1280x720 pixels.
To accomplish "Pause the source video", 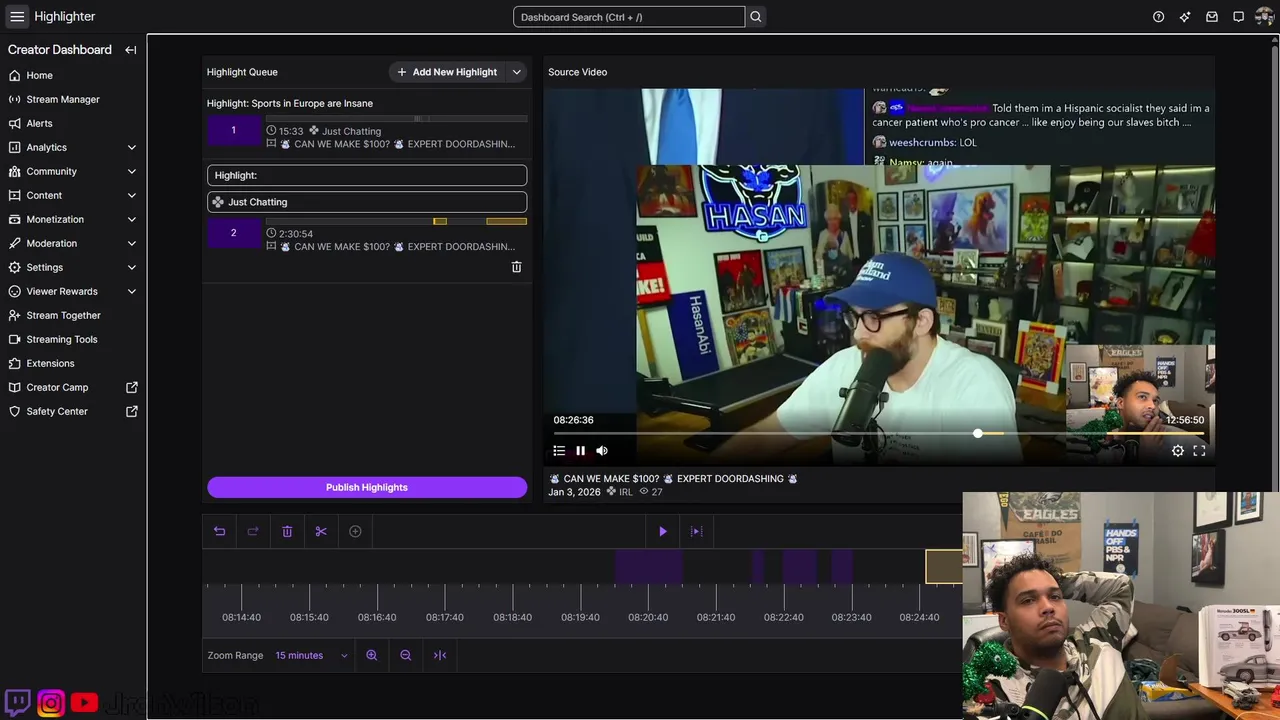I will 580,451.
